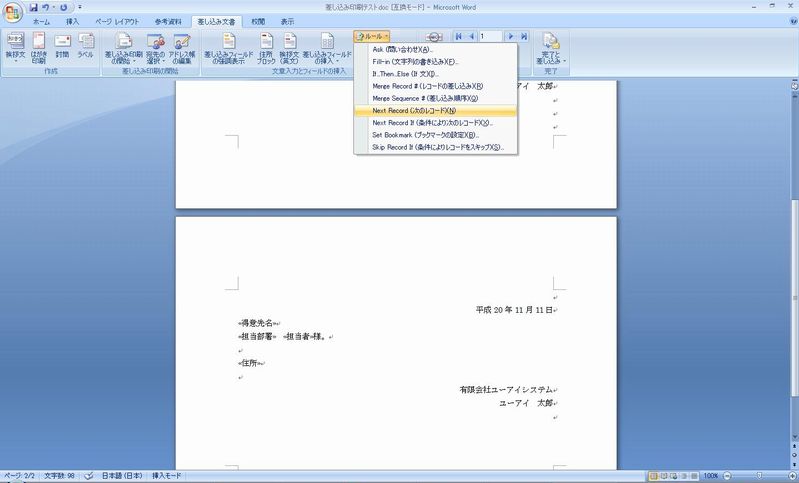Image resolution: width=799 pixels, height=483 pixels.
Task: Open the 挨拶文 greeting text dropdown button
Action: (x=15, y=48)
